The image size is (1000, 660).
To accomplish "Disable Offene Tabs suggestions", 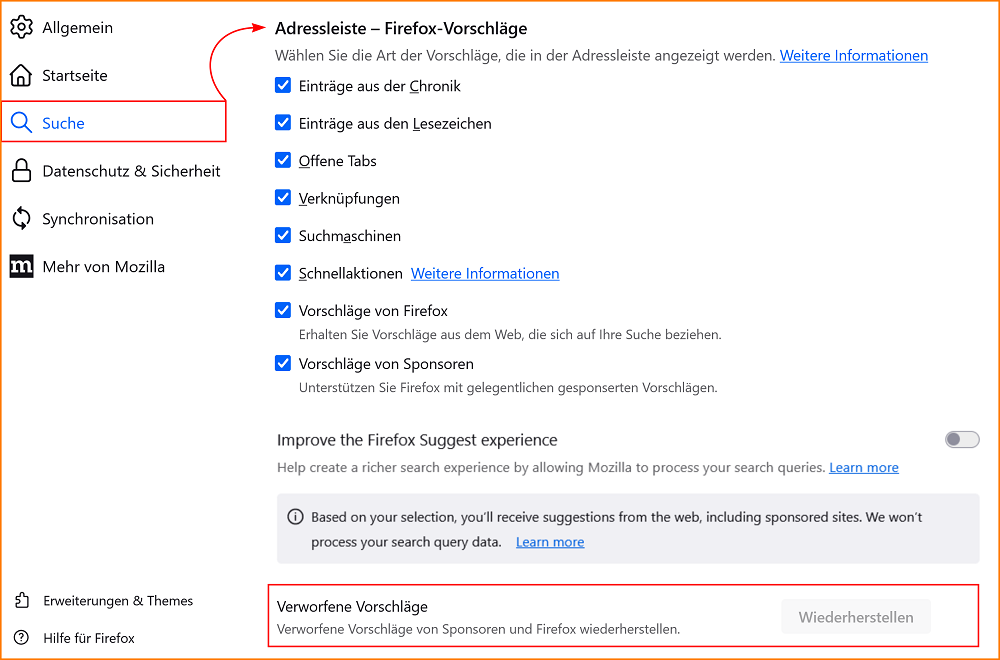I will 283,160.
